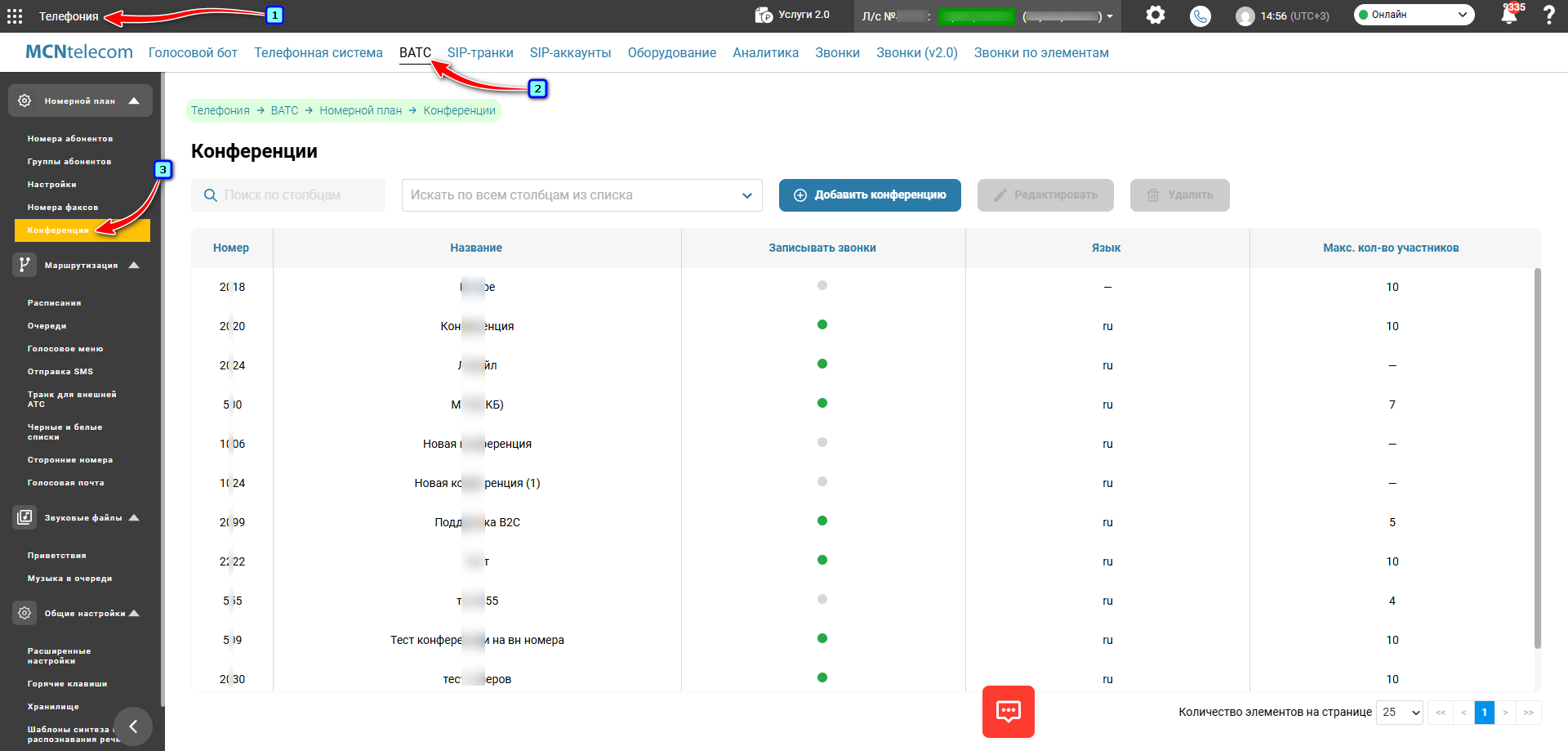Open the help question mark
Image resolution: width=1568 pixels, height=751 pixels.
pyautogui.click(x=1548, y=15)
